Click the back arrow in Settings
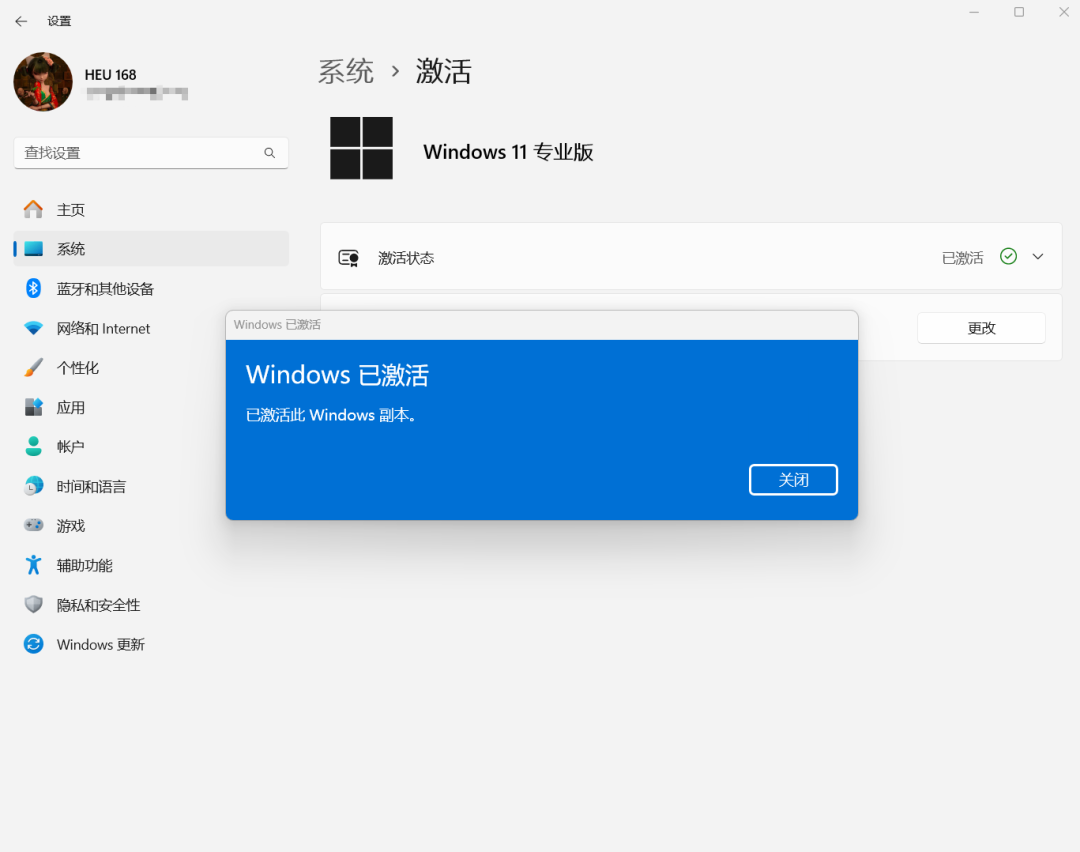 (x=21, y=21)
